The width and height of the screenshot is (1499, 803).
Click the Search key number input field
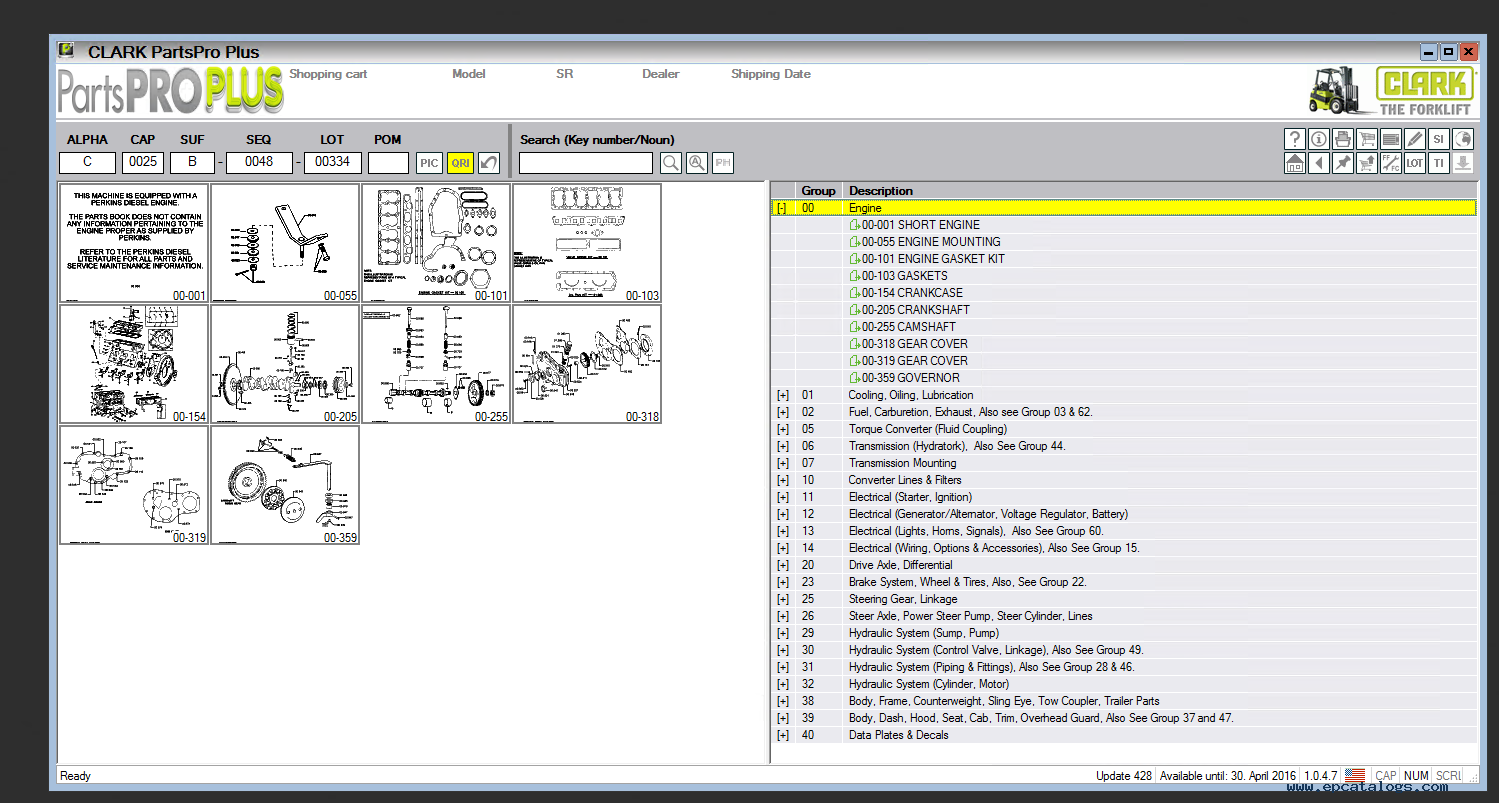coord(586,163)
